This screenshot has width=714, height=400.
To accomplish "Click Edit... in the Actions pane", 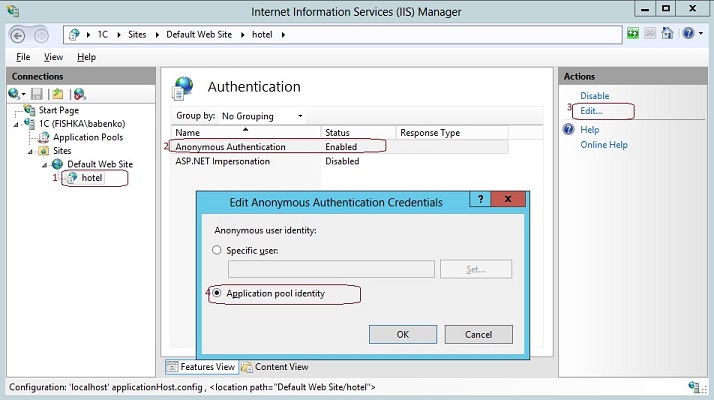I will (591, 111).
